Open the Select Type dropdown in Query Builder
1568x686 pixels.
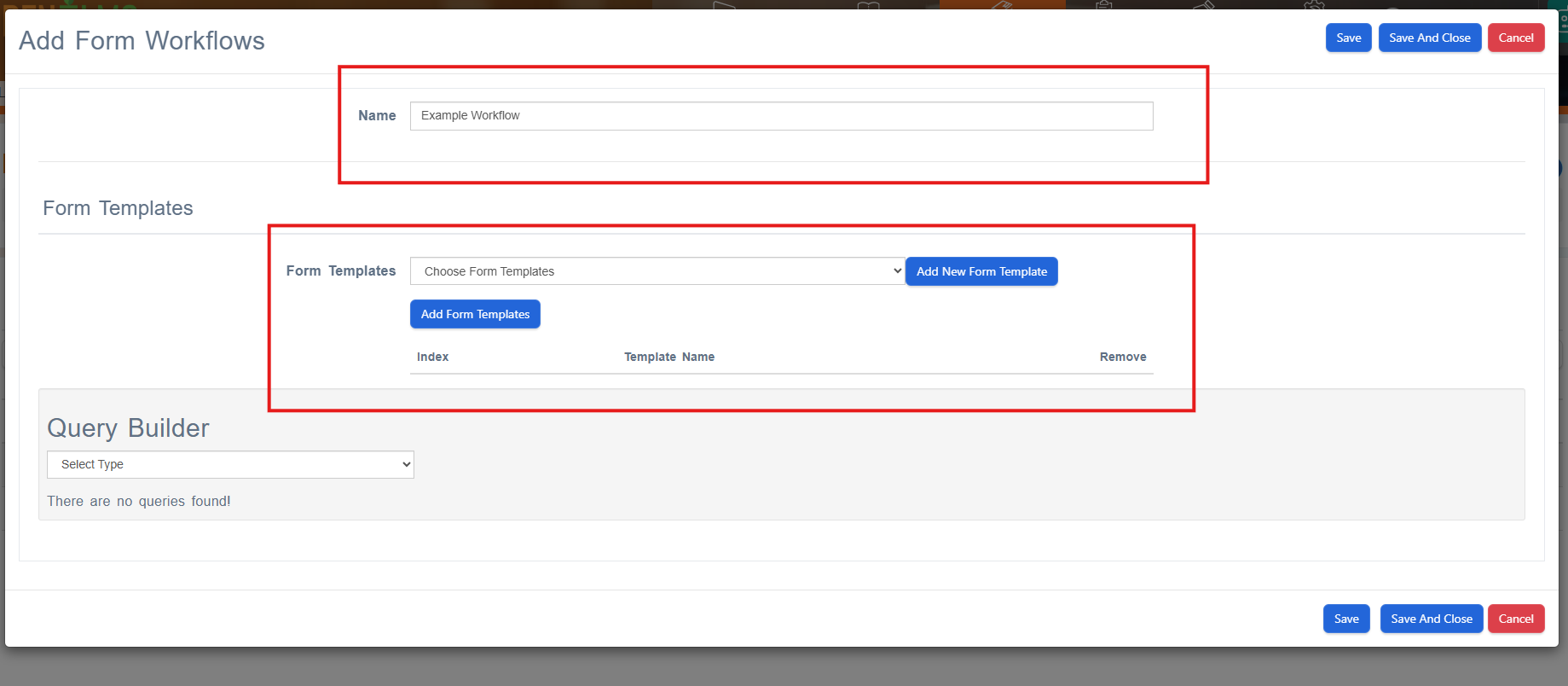tap(230, 464)
